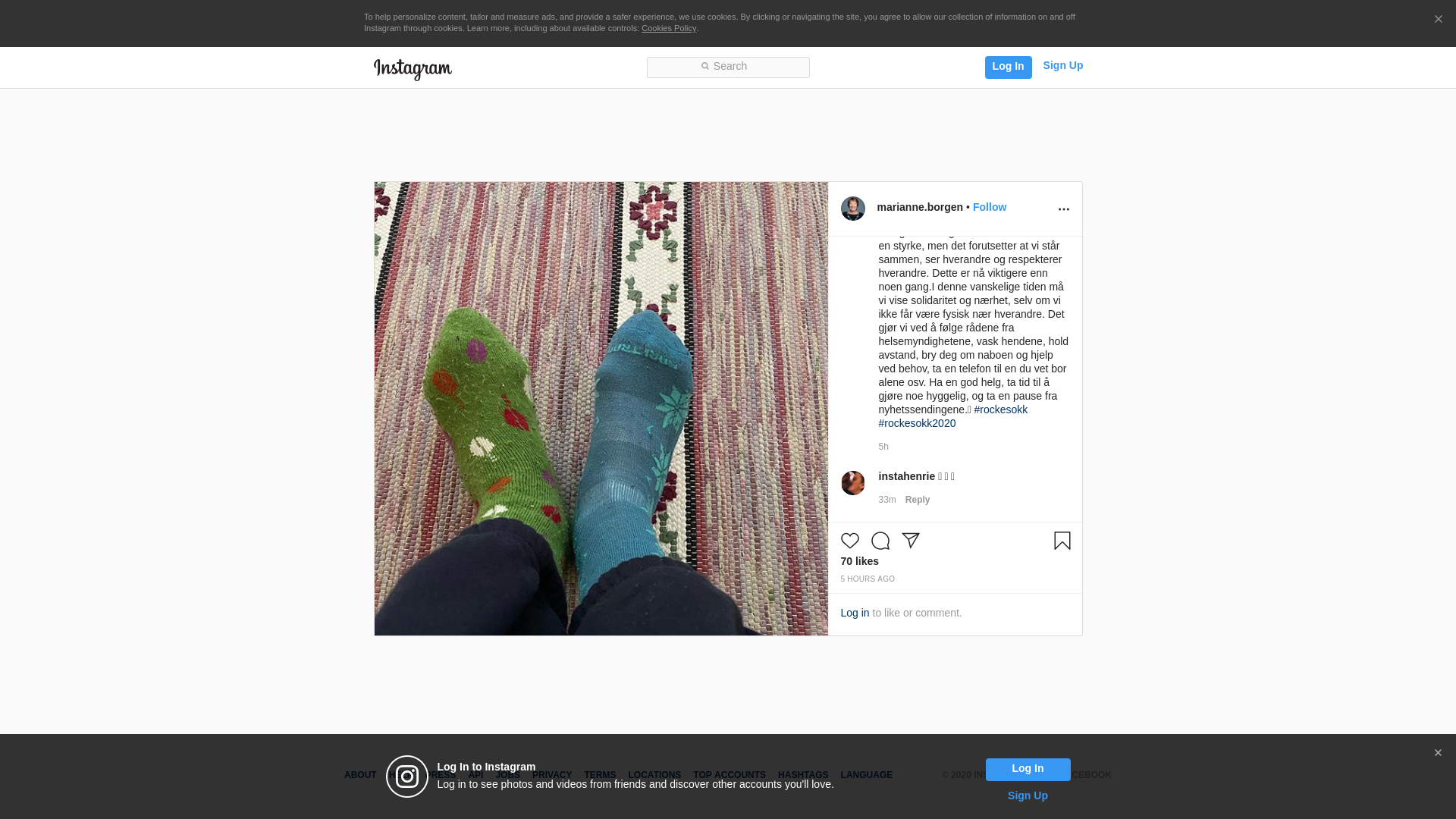Click the 5 HOURS AGO timestamp
Screen dimensions: 1456x819
point(867,579)
